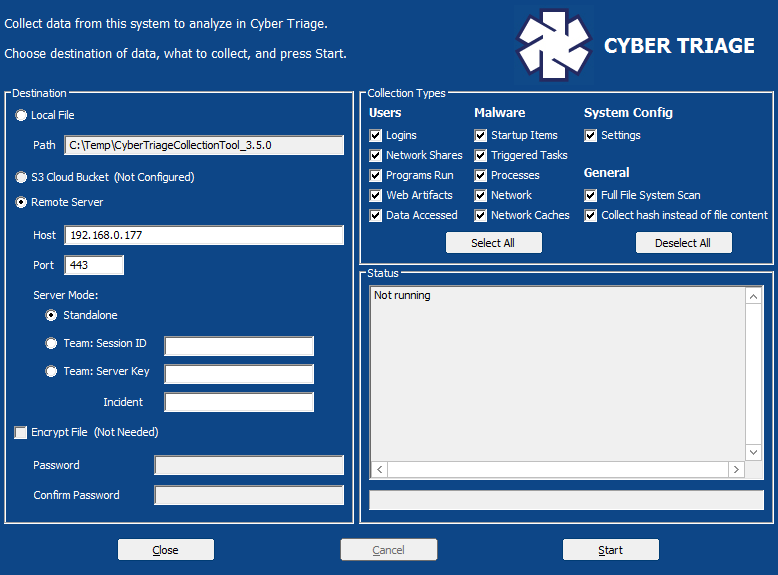Screen dimensions: 778x575
Task: Focus the Port number field
Action: (94, 265)
